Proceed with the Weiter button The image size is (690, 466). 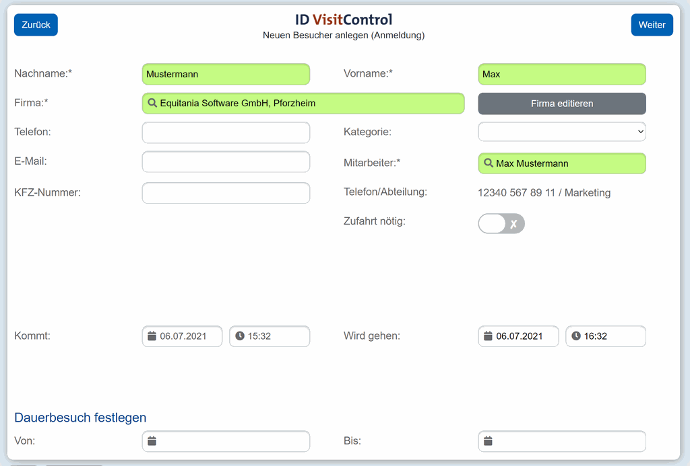(652, 25)
